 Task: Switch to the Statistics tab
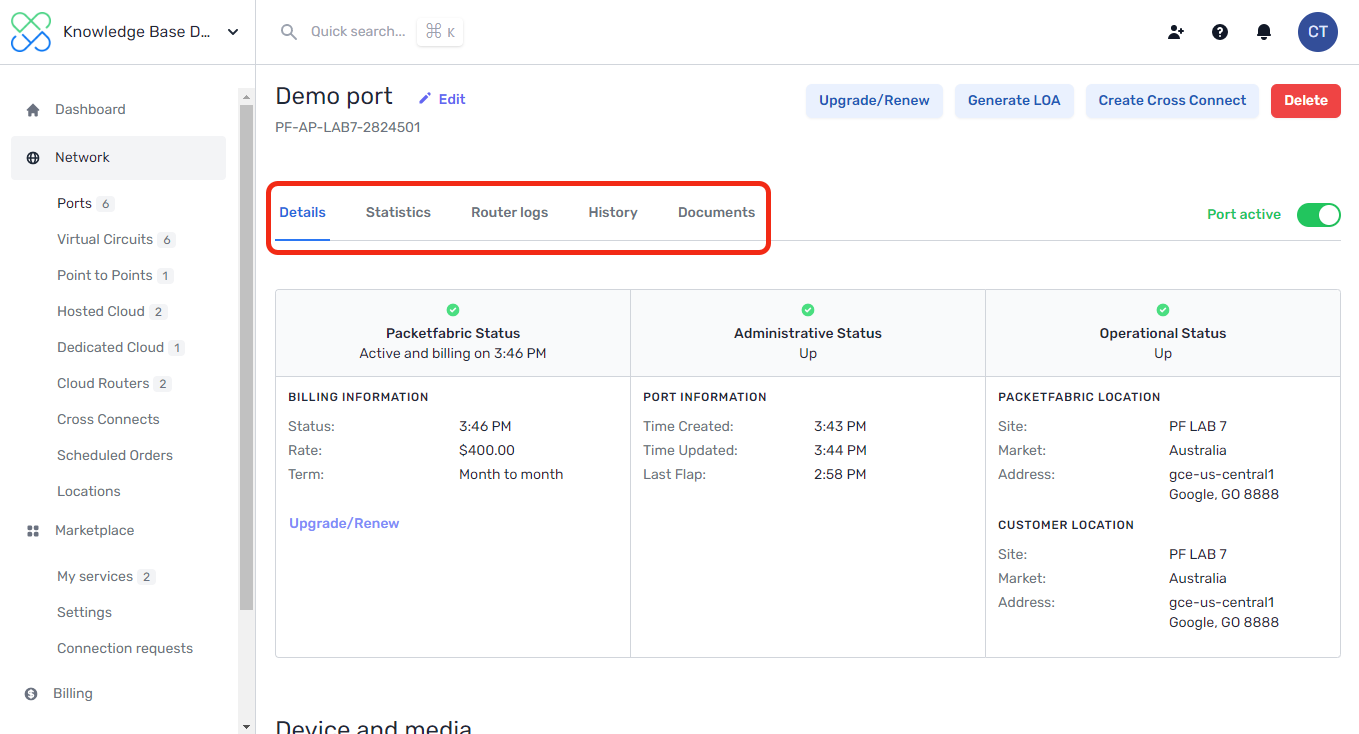tap(398, 213)
